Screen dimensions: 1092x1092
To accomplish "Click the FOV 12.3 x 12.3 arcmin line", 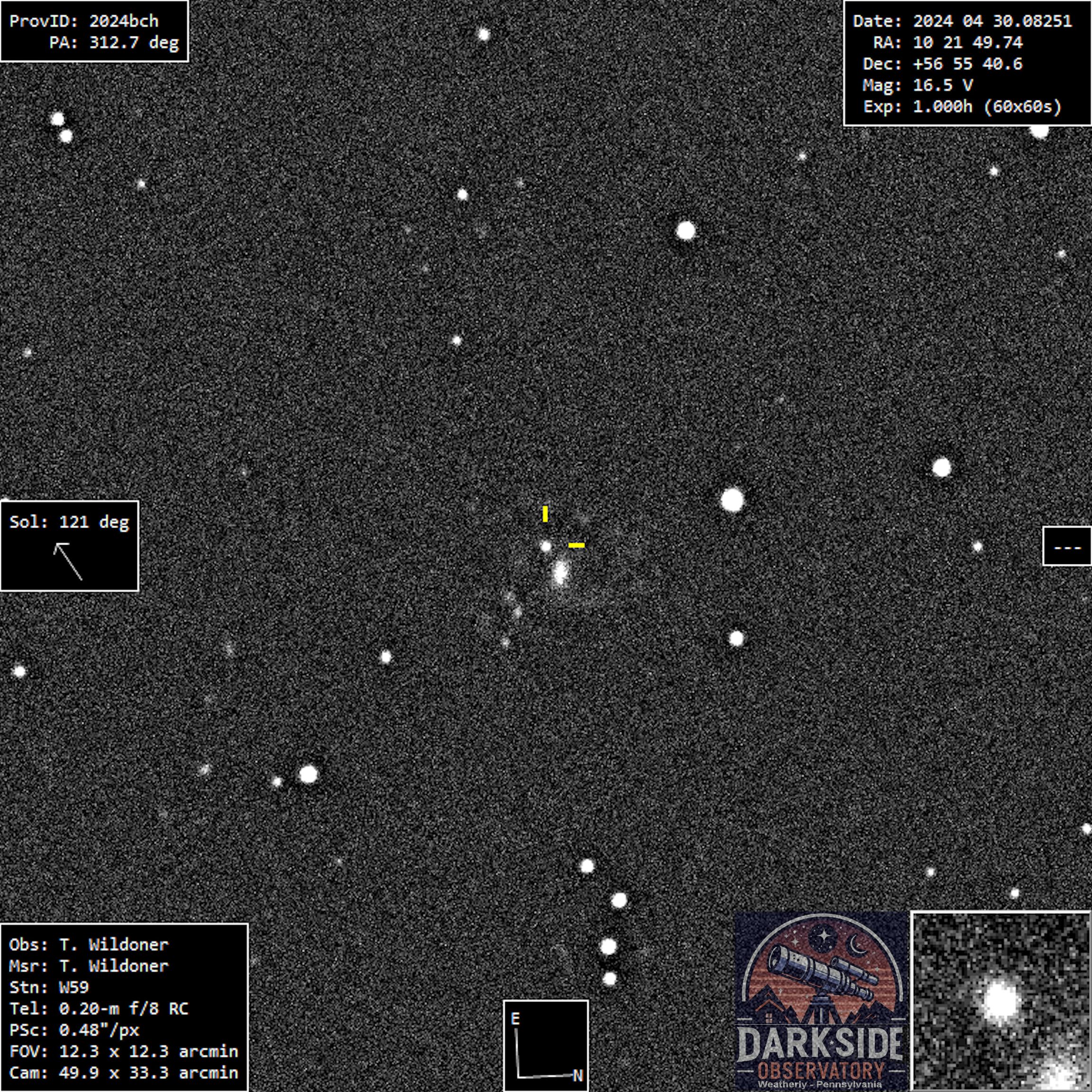I will (123, 1051).
